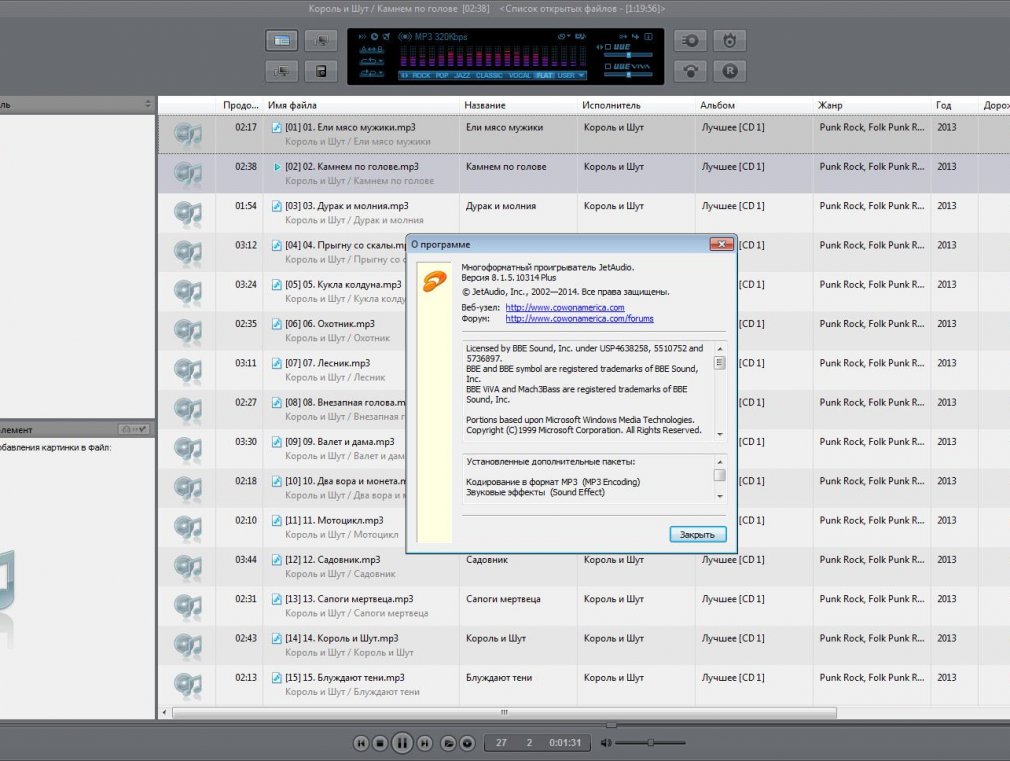1010x761 pixels.
Task: Click the file icon of Король и Шут.mp3
Action: [276, 639]
